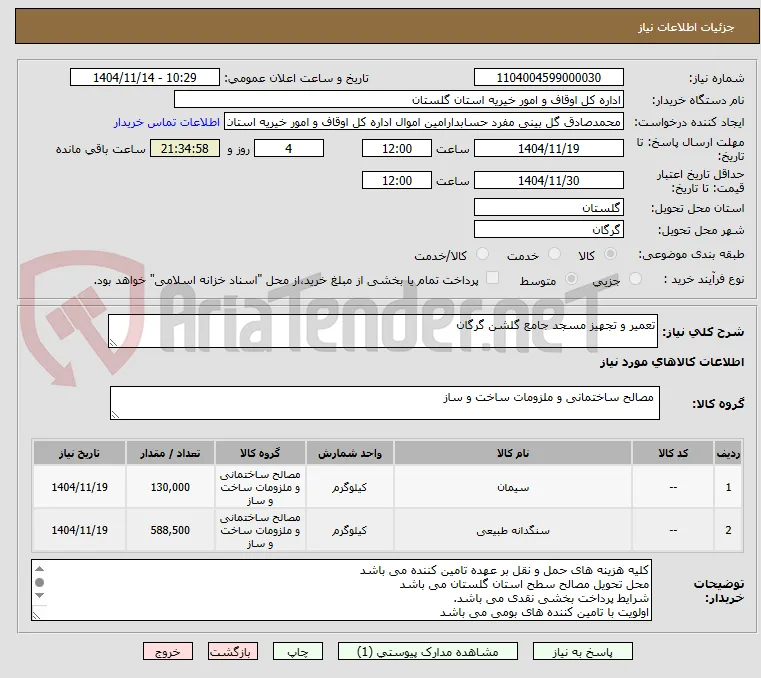The image size is (761, 678).
Task: Click the سیمان item name cell
Action: coord(513,487)
